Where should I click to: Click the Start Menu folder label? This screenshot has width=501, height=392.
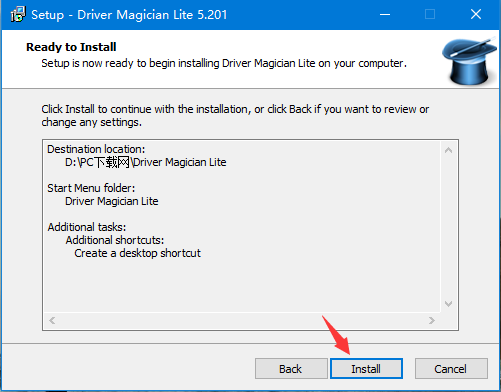pyautogui.click(x=91, y=188)
